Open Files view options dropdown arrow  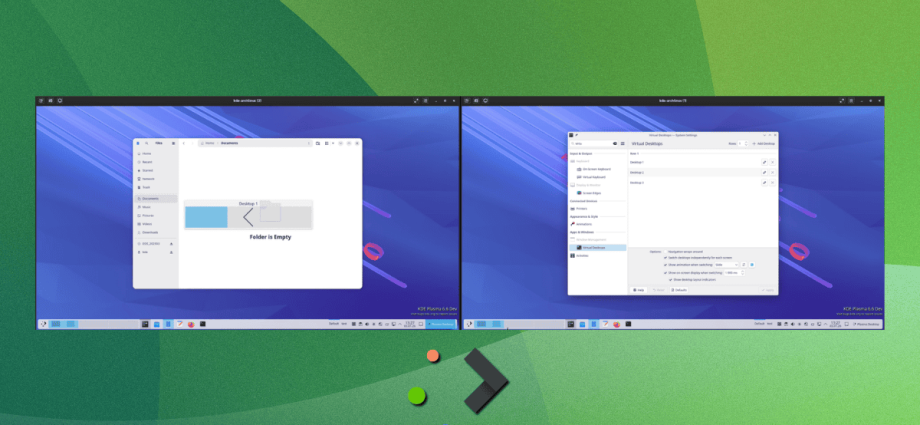click(333, 143)
